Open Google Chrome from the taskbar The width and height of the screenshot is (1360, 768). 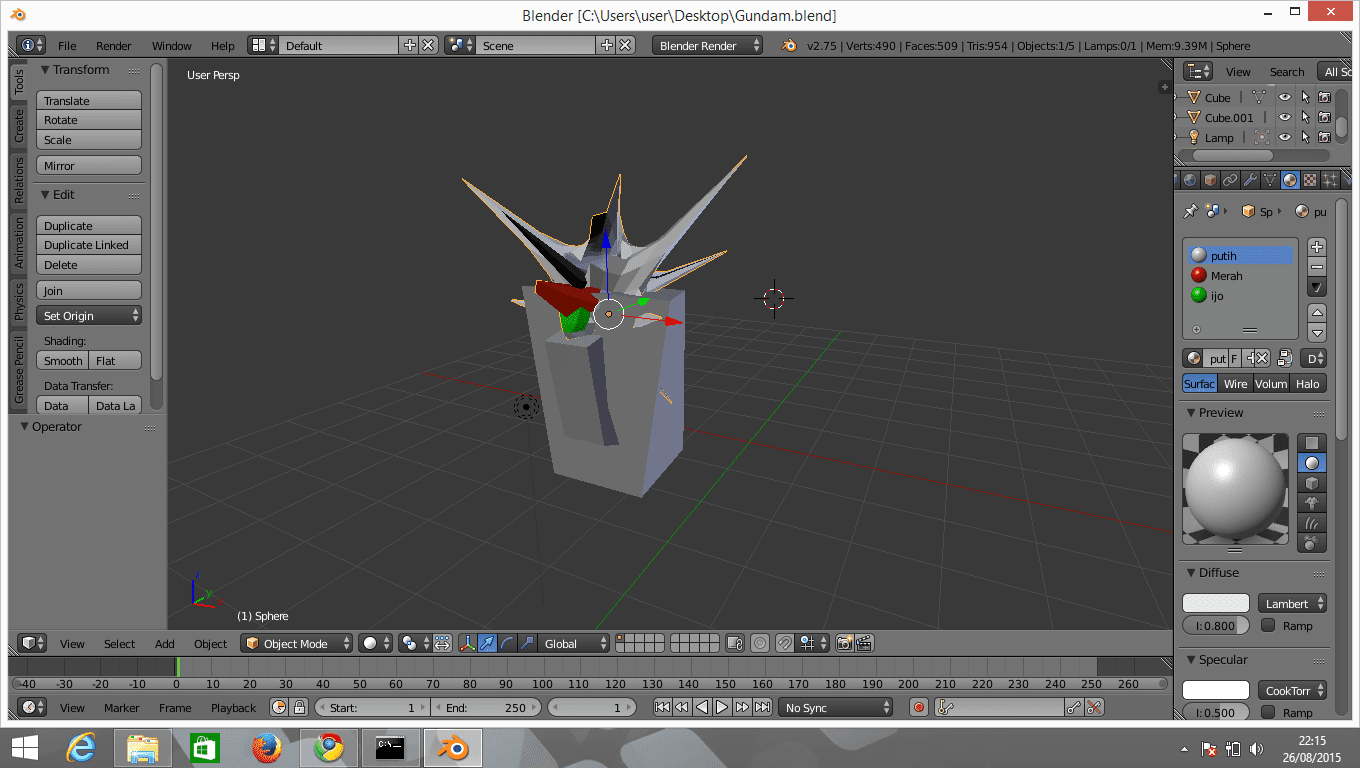pyautogui.click(x=328, y=747)
